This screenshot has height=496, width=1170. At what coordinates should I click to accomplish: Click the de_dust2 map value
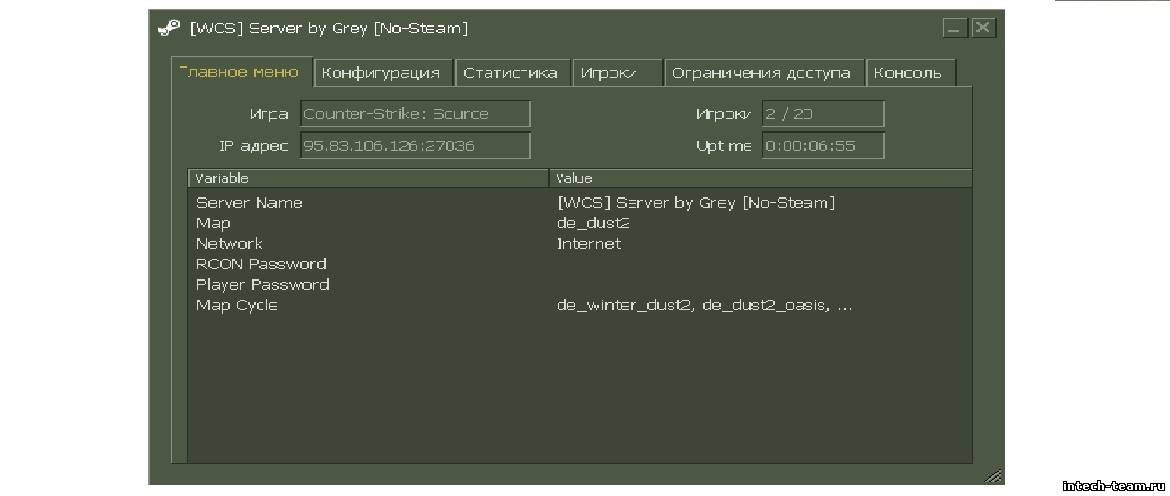[x=592, y=224]
